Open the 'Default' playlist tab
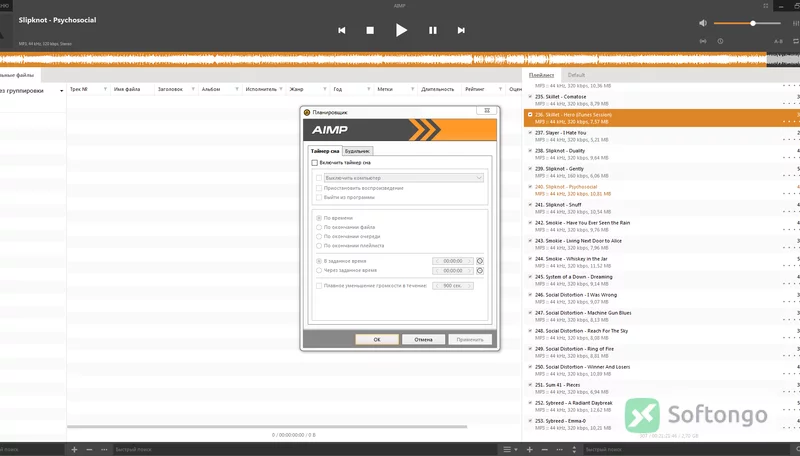 click(x=576, y=75)
